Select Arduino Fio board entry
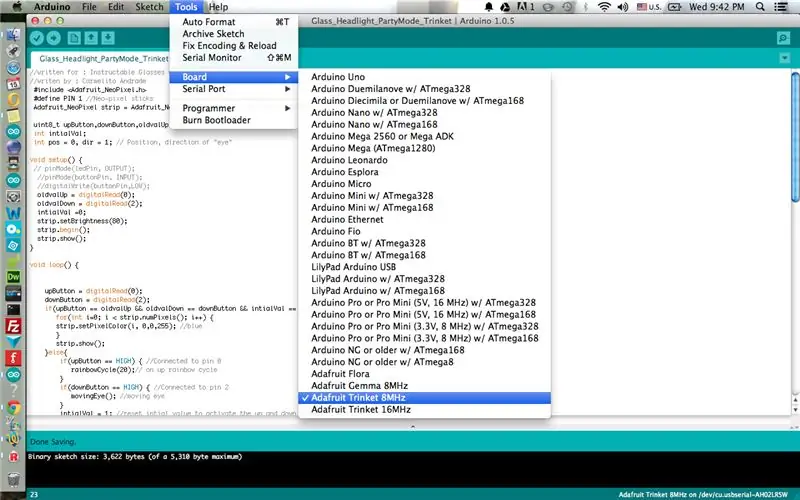The image size is (800, 500). [x=424, y=231]
